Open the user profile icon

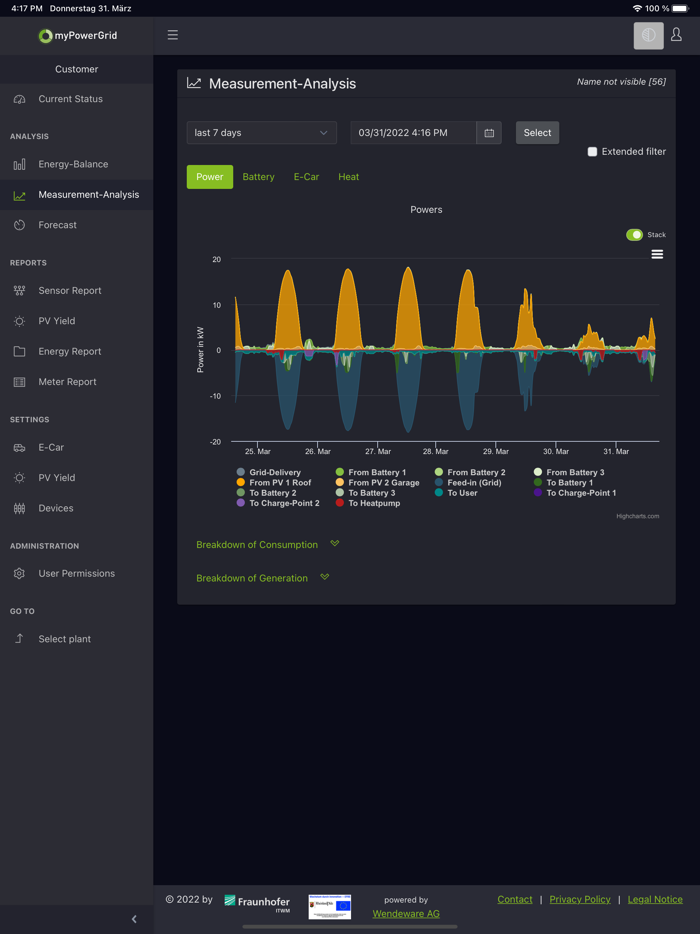pyautogui.click(x=676, y=35)
